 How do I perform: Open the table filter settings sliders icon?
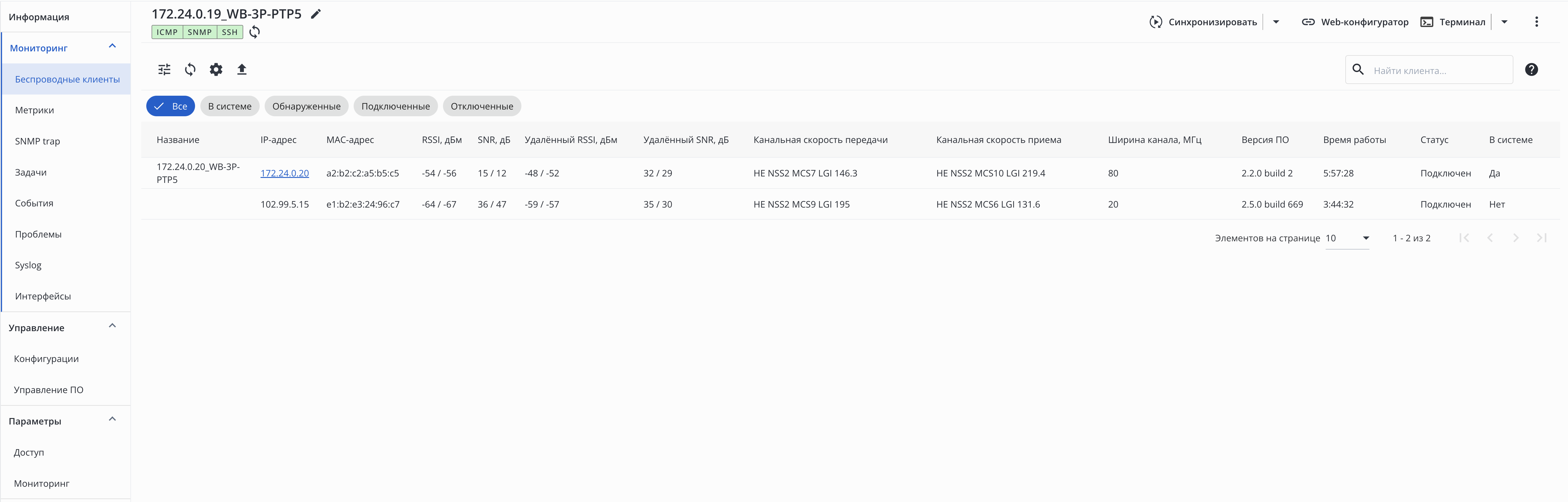(x=164, y=69)
